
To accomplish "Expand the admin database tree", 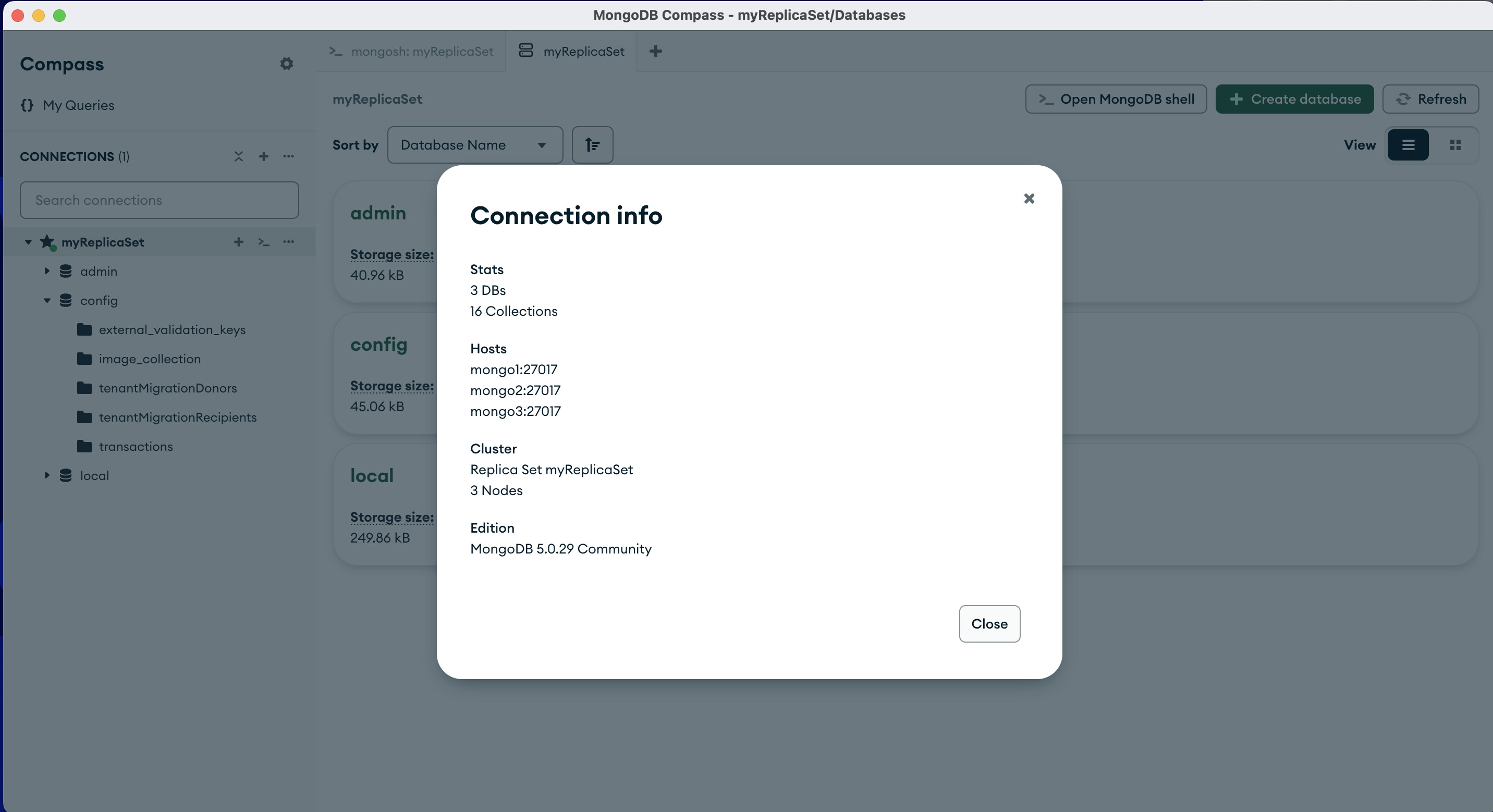I will [x=47, y=271].
